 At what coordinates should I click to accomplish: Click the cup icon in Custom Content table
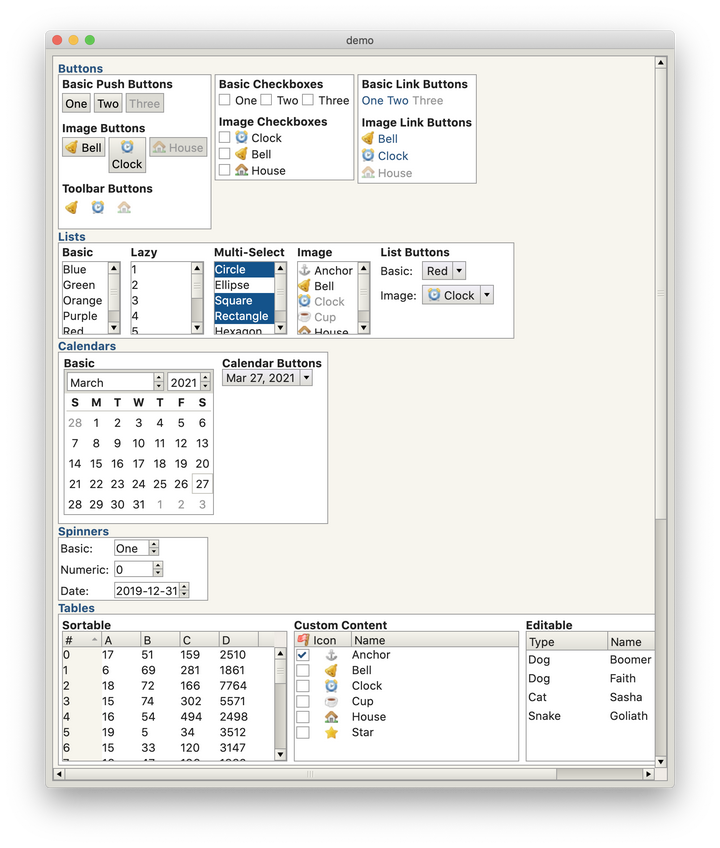tap(331, 701)
